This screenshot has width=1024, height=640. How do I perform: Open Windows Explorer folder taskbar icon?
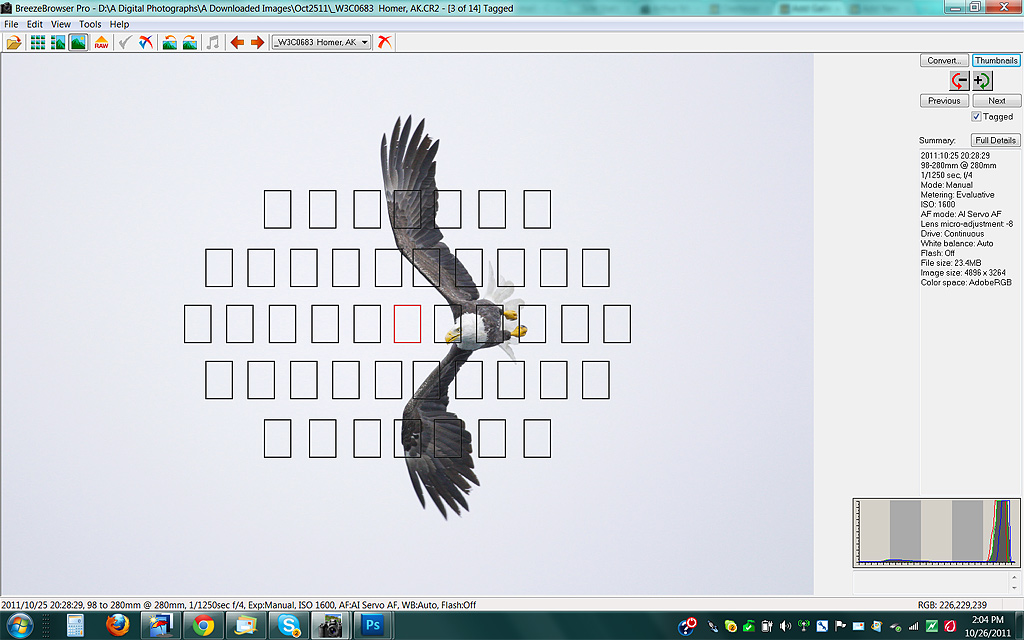point(246,626)
